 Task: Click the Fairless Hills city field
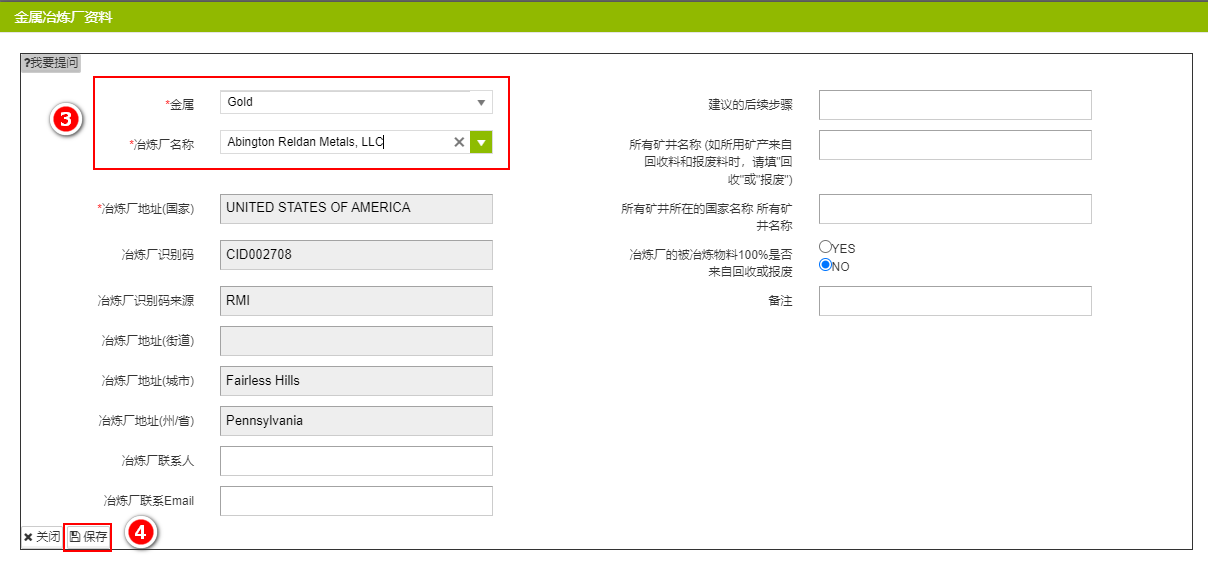(x=356, y=381)
